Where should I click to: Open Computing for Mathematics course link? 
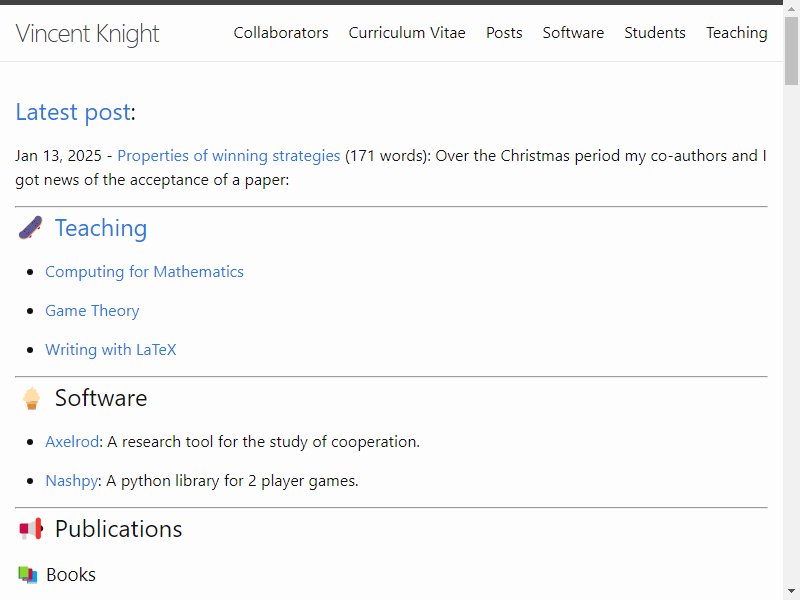tap(144, 271)
